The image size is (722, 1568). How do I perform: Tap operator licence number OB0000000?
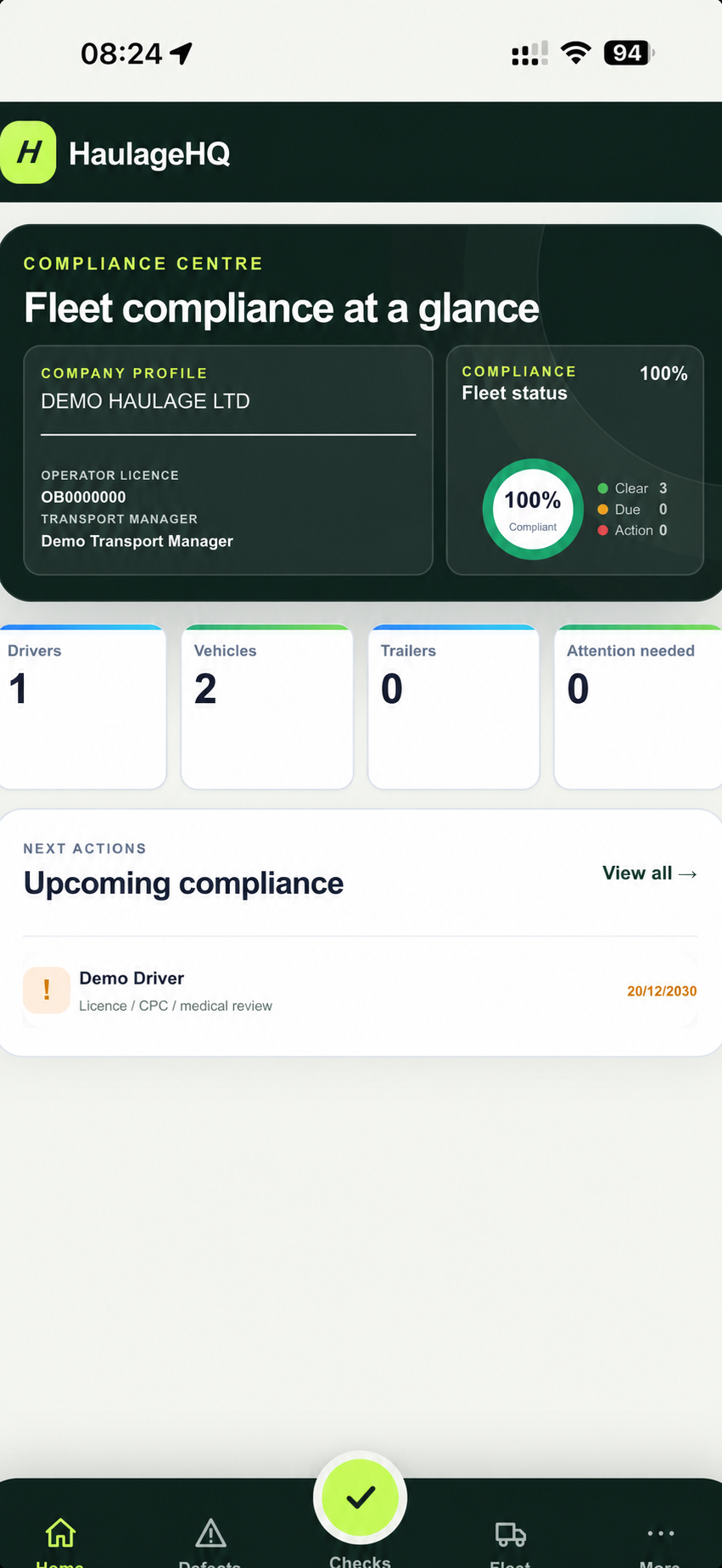point(83,497)
